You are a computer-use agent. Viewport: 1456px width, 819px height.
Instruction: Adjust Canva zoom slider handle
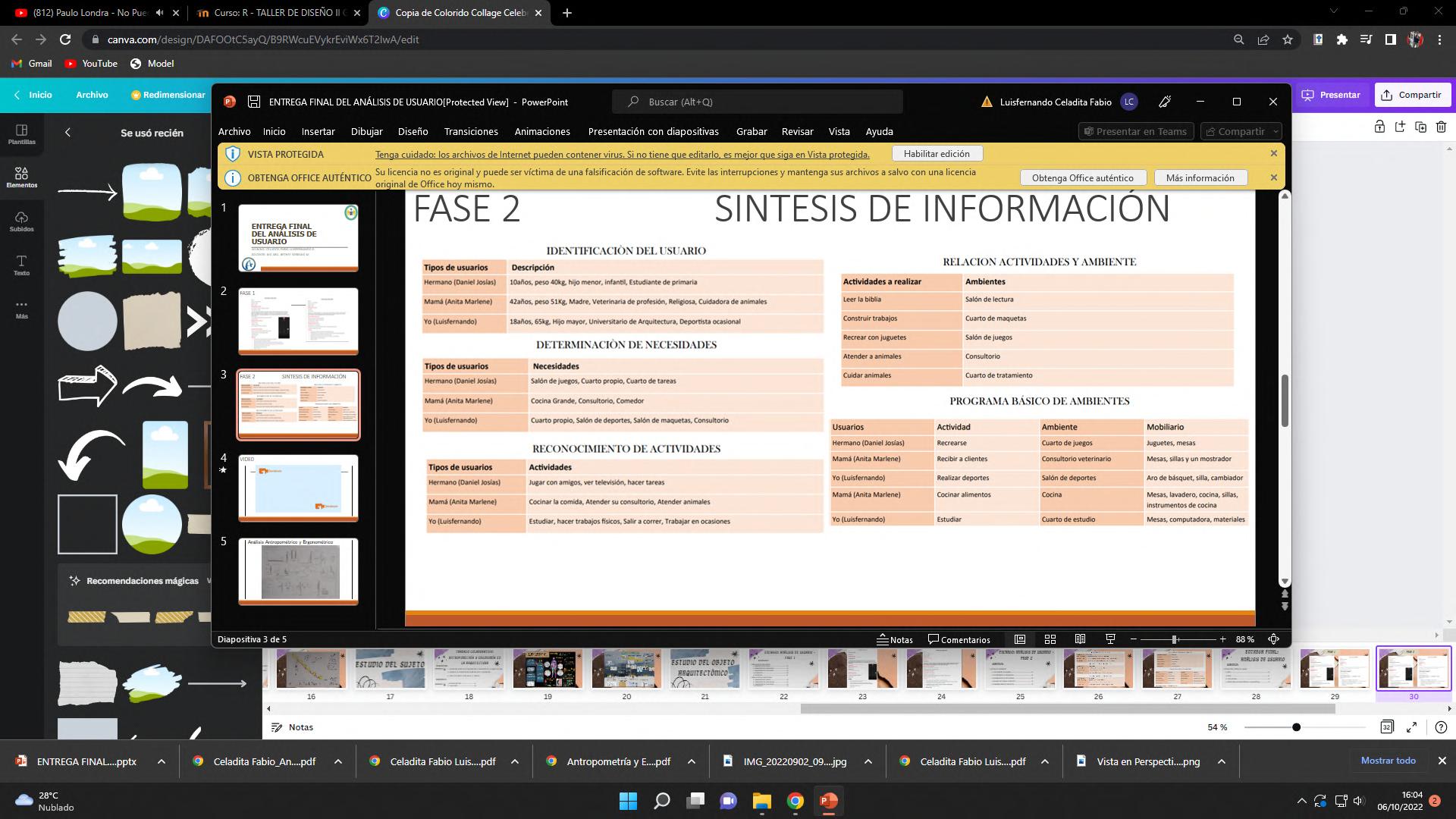coord(1297,727)
